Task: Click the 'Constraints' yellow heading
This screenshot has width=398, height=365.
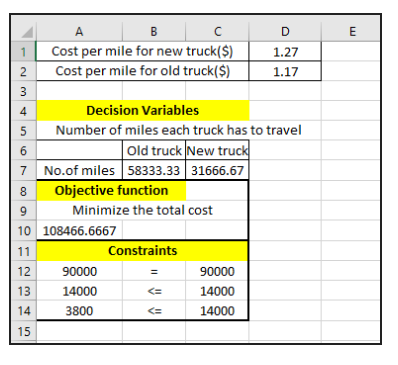Action: tap(142, 251)
